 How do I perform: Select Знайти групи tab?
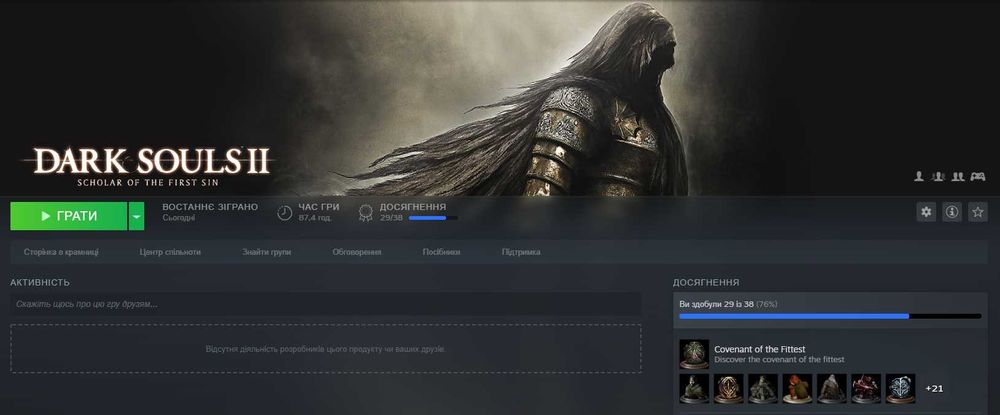point(267,252)
